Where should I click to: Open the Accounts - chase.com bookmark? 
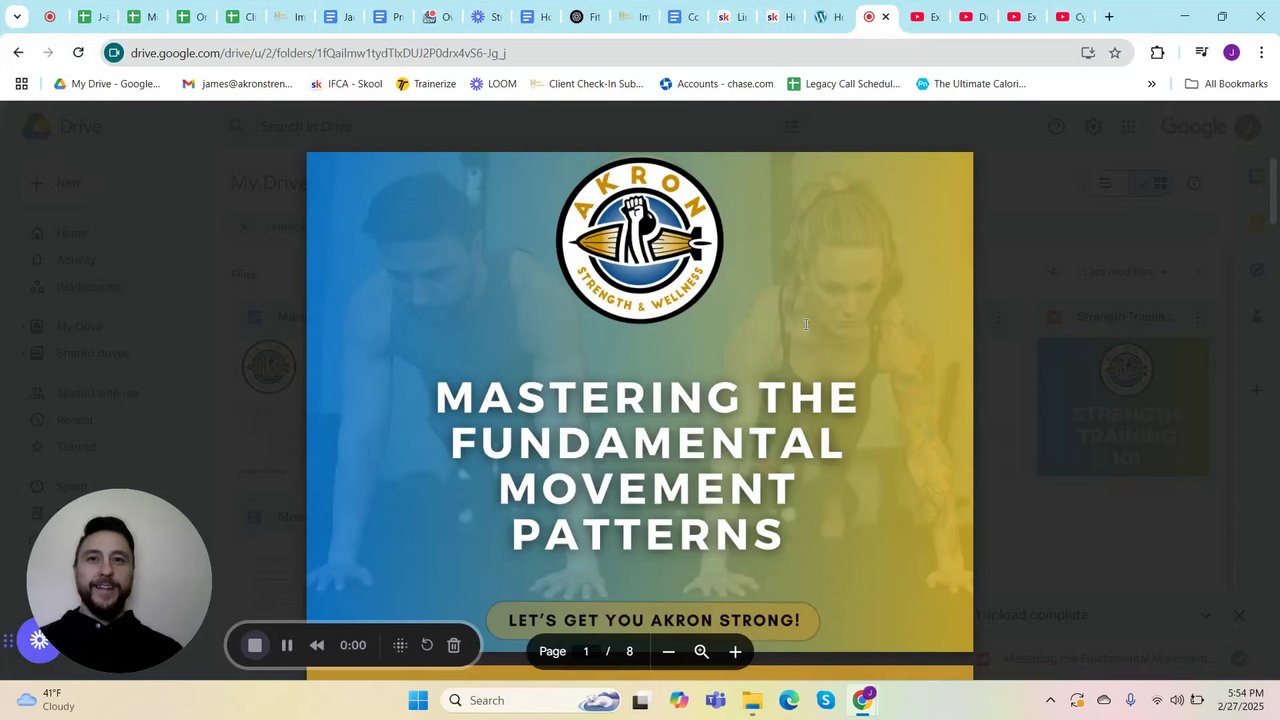point(716,84)
